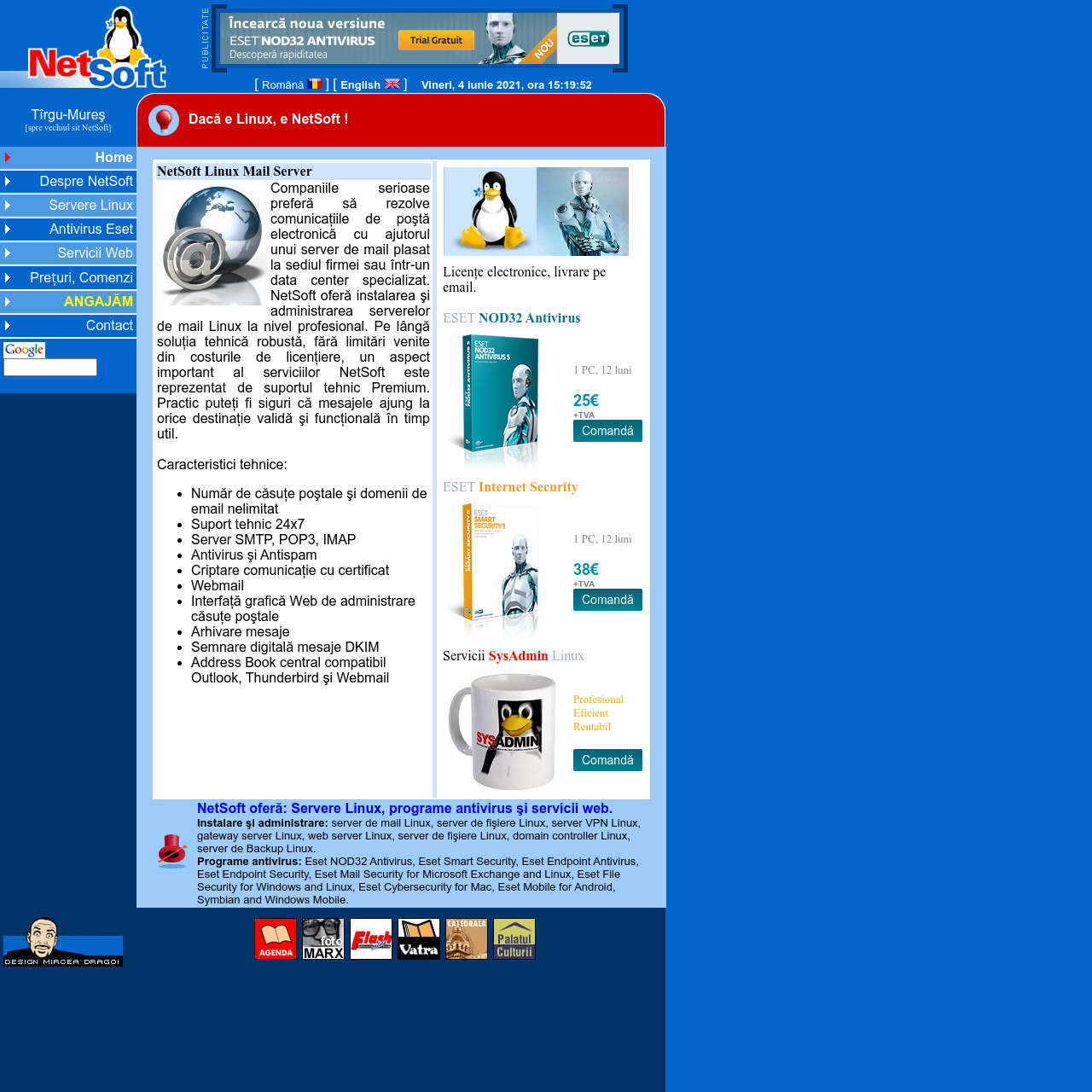Viewport: 1092px width, 1092px height.
Task: Open the Foto Marx partner icon
Action: coord(323,938)
